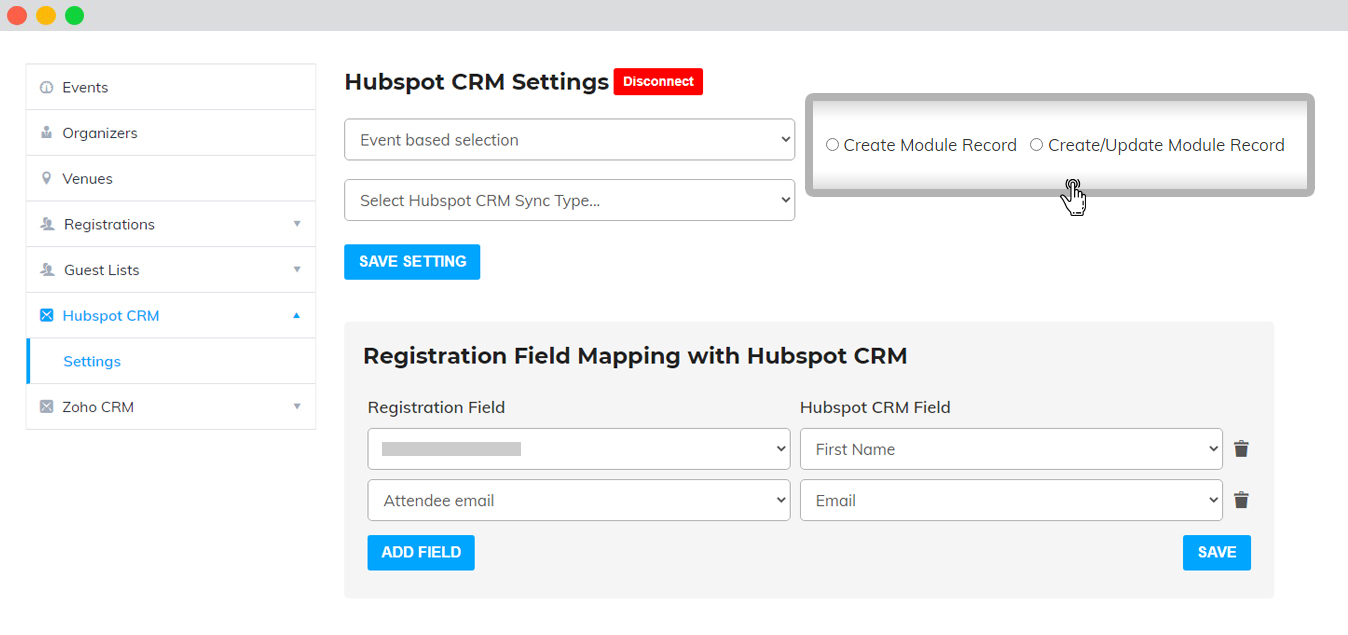Delete the First Name mapping row
This screenshot has width=1348, height=635.
tap(1241, 449)
